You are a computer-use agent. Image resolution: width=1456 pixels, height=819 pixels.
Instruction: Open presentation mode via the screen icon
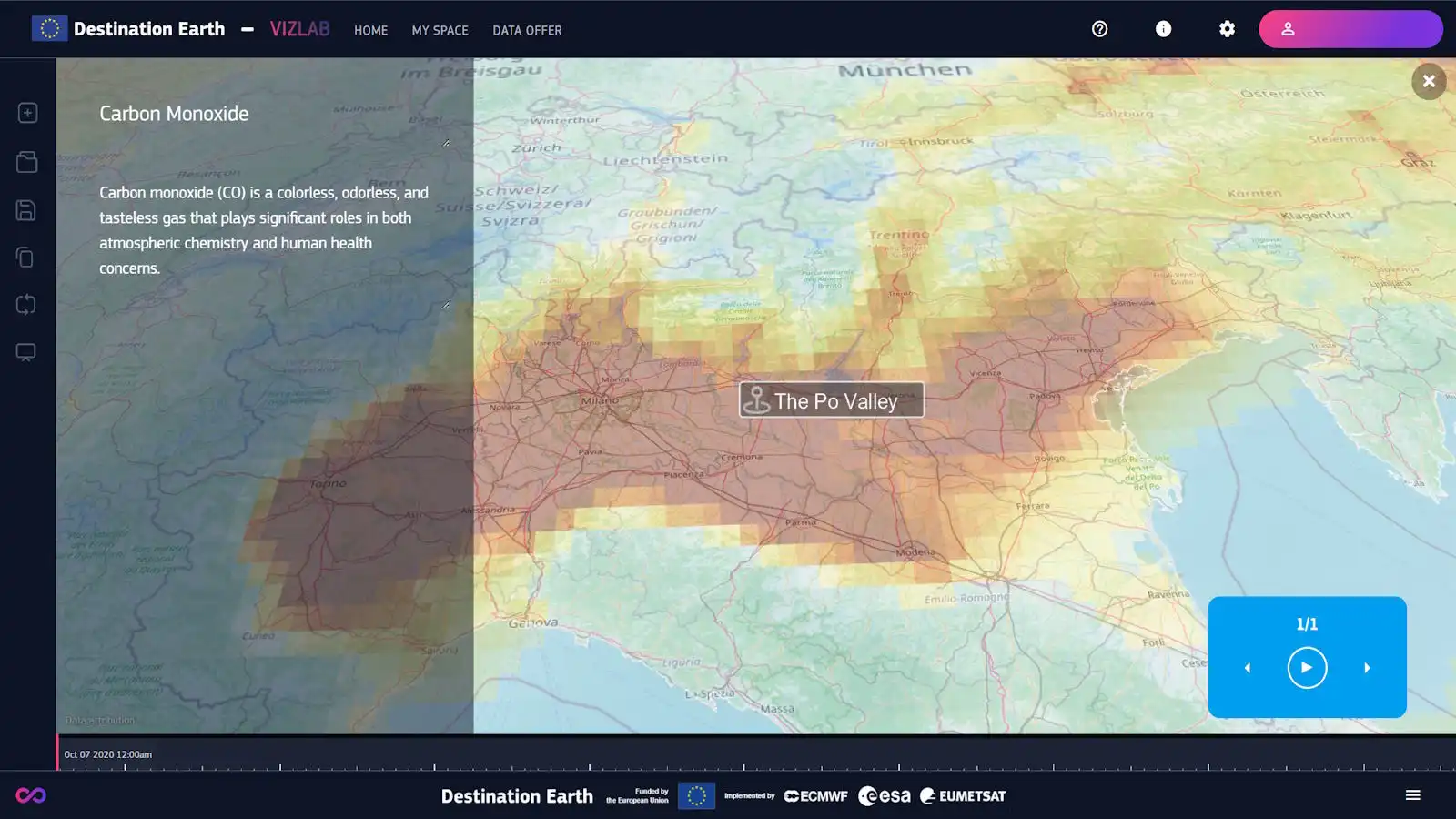coord(26,352)
